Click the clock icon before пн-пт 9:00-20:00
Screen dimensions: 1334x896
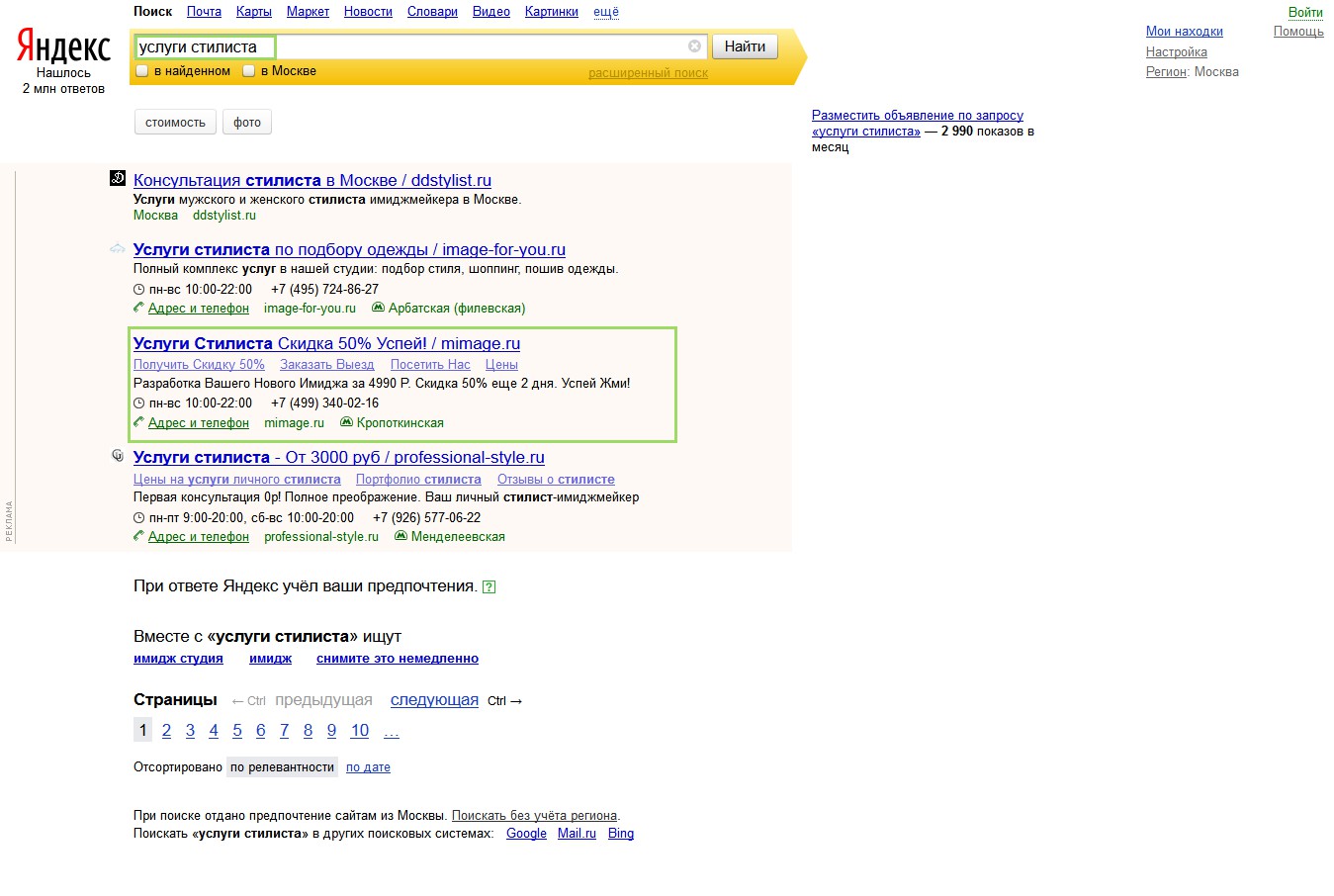(x=139, y=517)
